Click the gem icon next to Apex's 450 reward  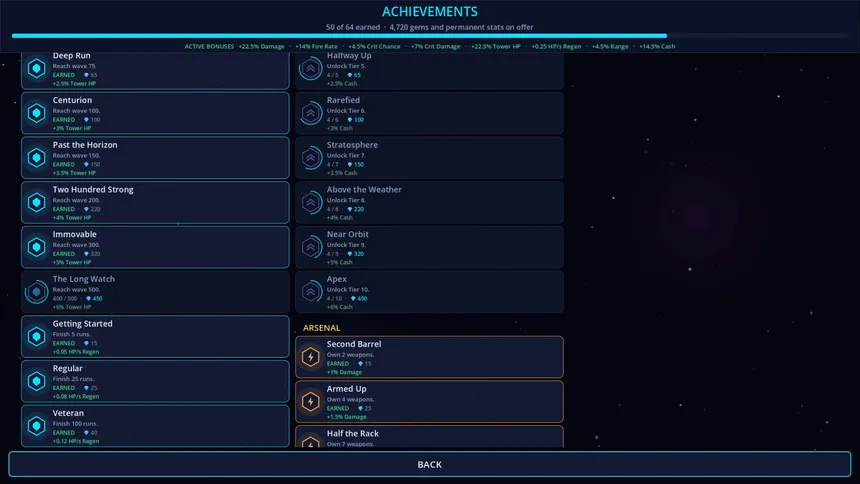tap(353, 299)
